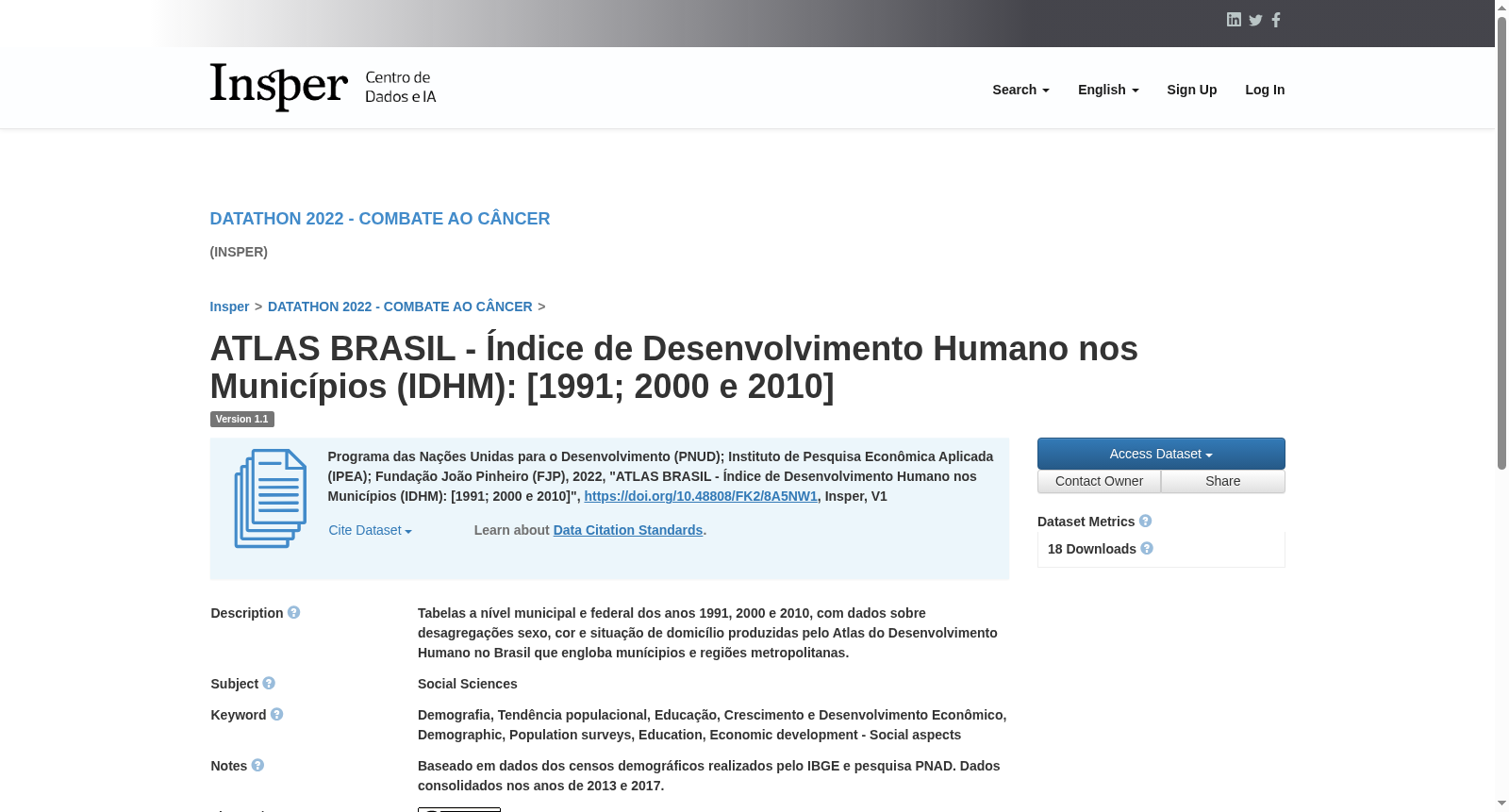Viewport: 1509px width, 812px height.
Task: Show help tooltip for Keyword
Action: point(276,715)
